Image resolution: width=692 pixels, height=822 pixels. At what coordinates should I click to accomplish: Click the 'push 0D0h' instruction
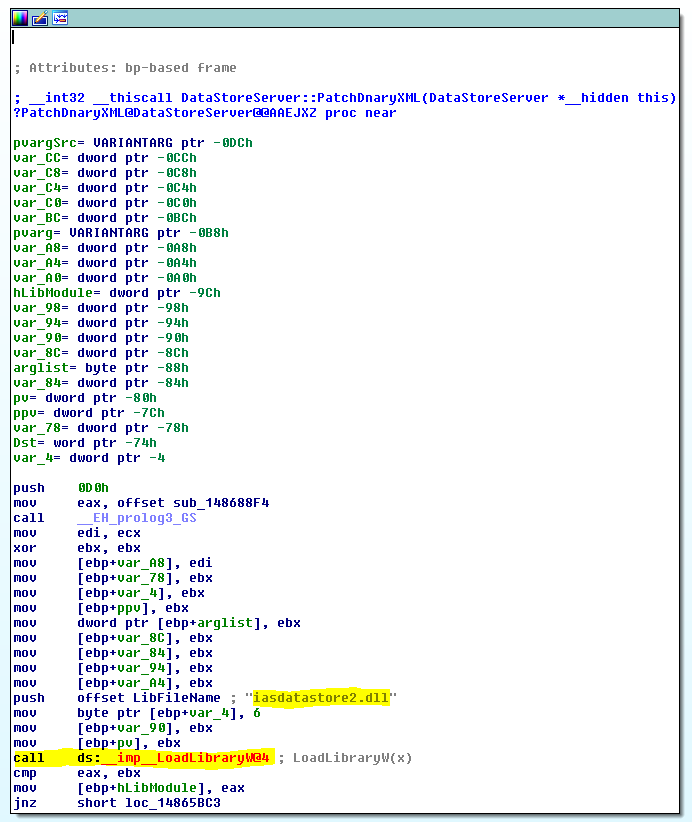pos(61,489)
